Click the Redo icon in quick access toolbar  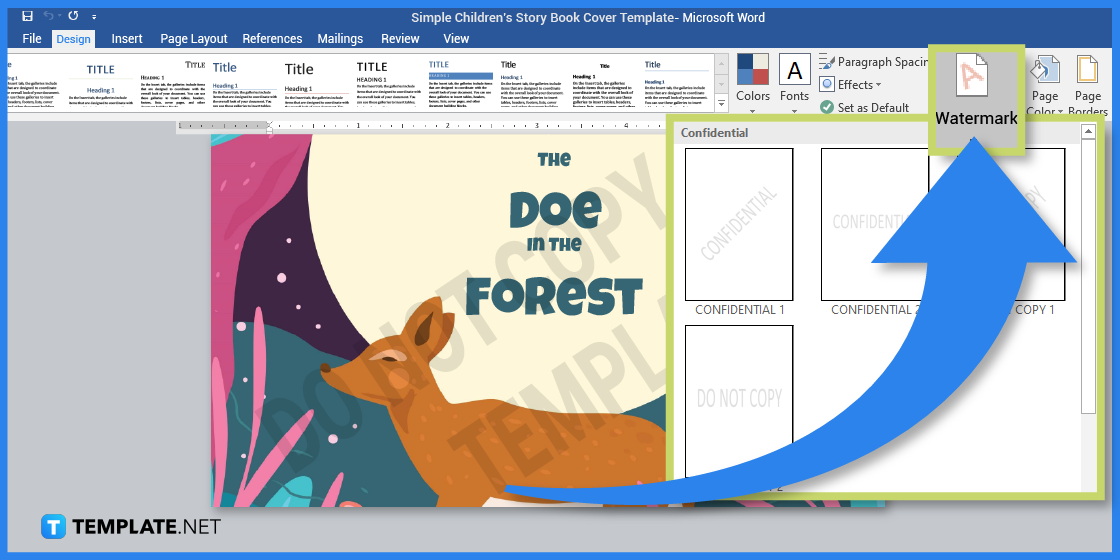pyautogui.click(x=73, y=16)
